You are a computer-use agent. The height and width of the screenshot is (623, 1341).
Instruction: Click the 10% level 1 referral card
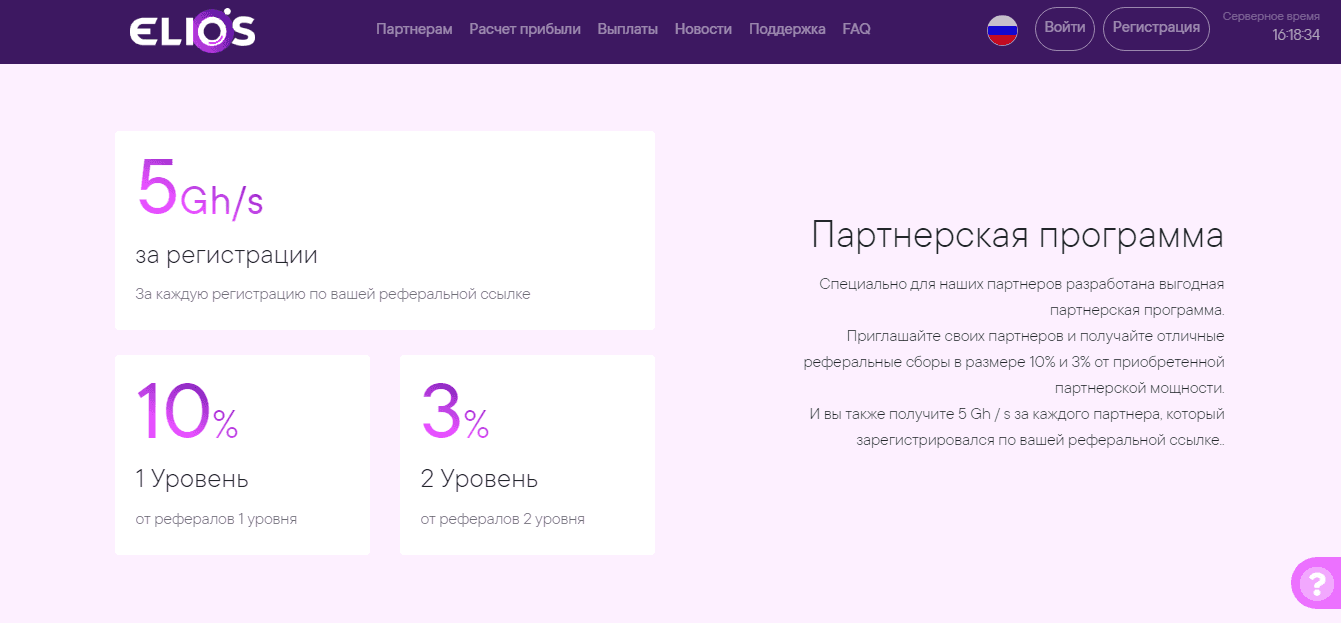click(242, 454)
